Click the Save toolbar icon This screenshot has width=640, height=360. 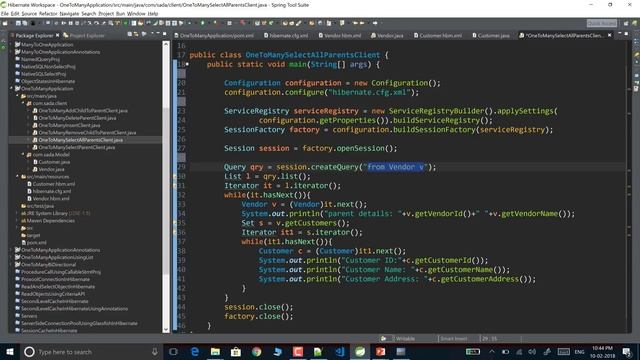18,23
